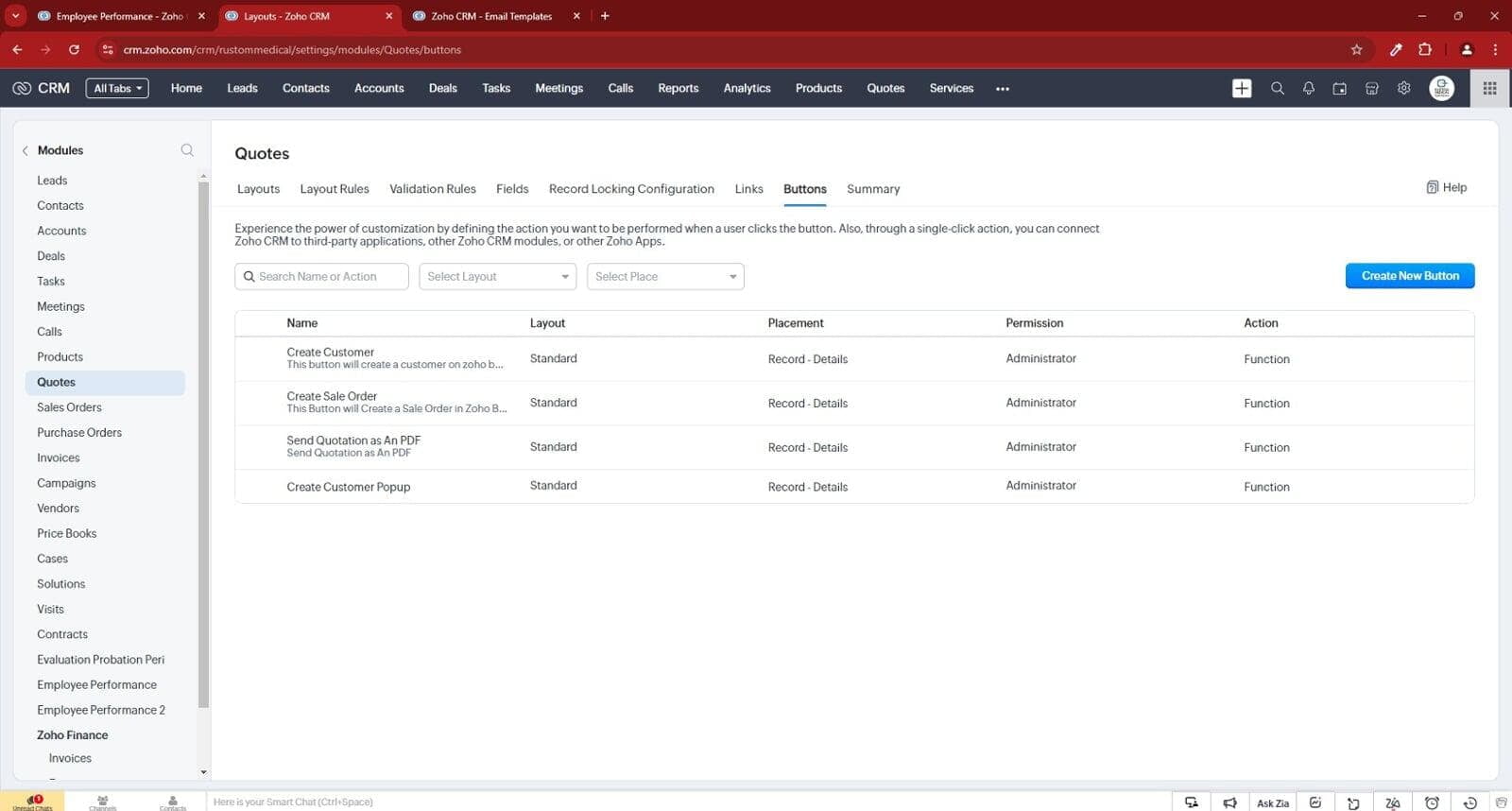
Task: Open the marketplace store icon
Action: pyautogui.click(x=1371, y=88)
